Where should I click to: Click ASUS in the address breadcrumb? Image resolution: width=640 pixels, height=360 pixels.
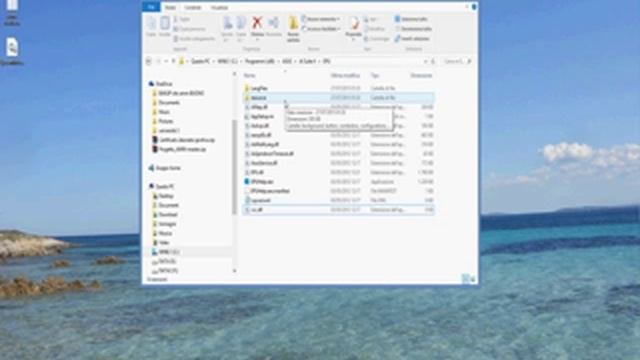point(287,61)
